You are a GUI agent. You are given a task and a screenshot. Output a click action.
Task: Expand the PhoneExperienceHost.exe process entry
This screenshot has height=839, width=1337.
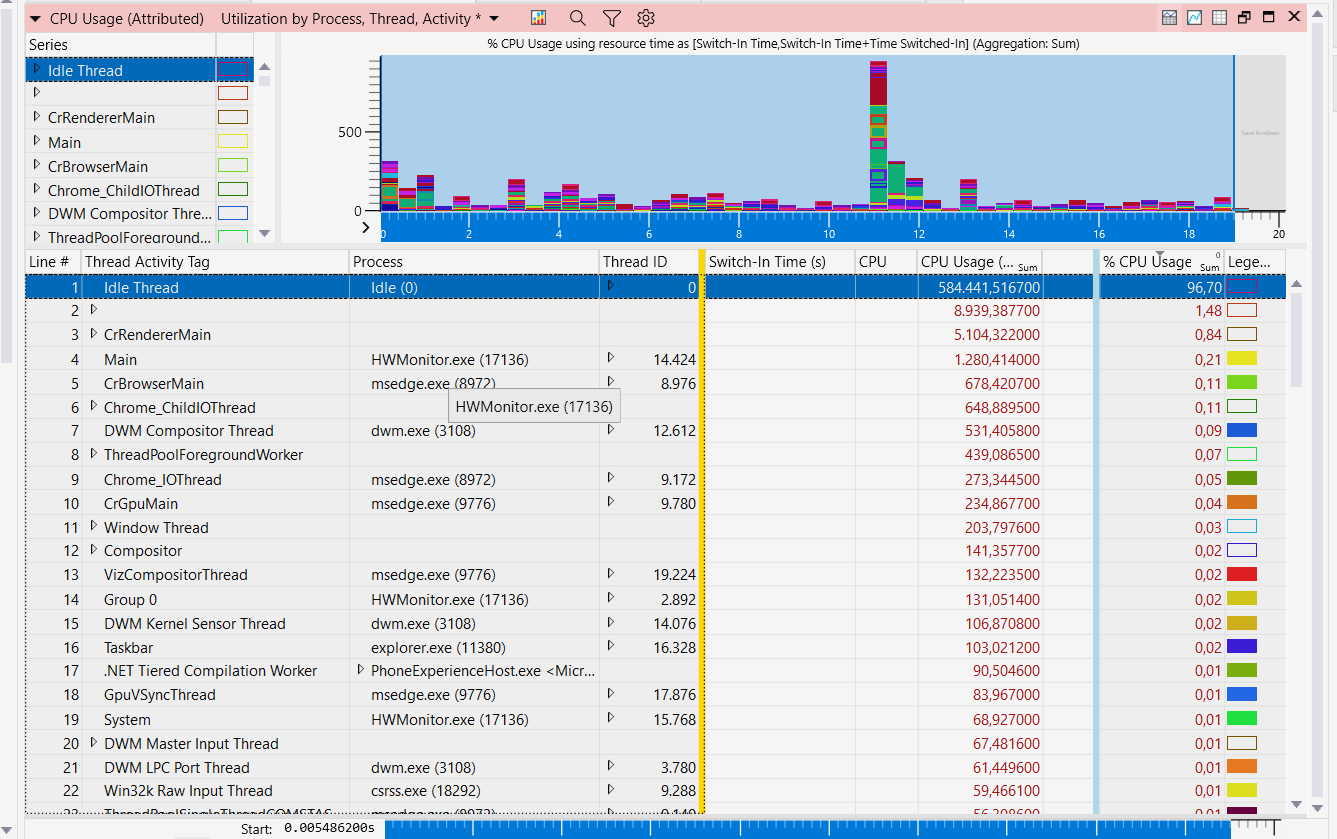pyautogui.click(x=361, y=670)
